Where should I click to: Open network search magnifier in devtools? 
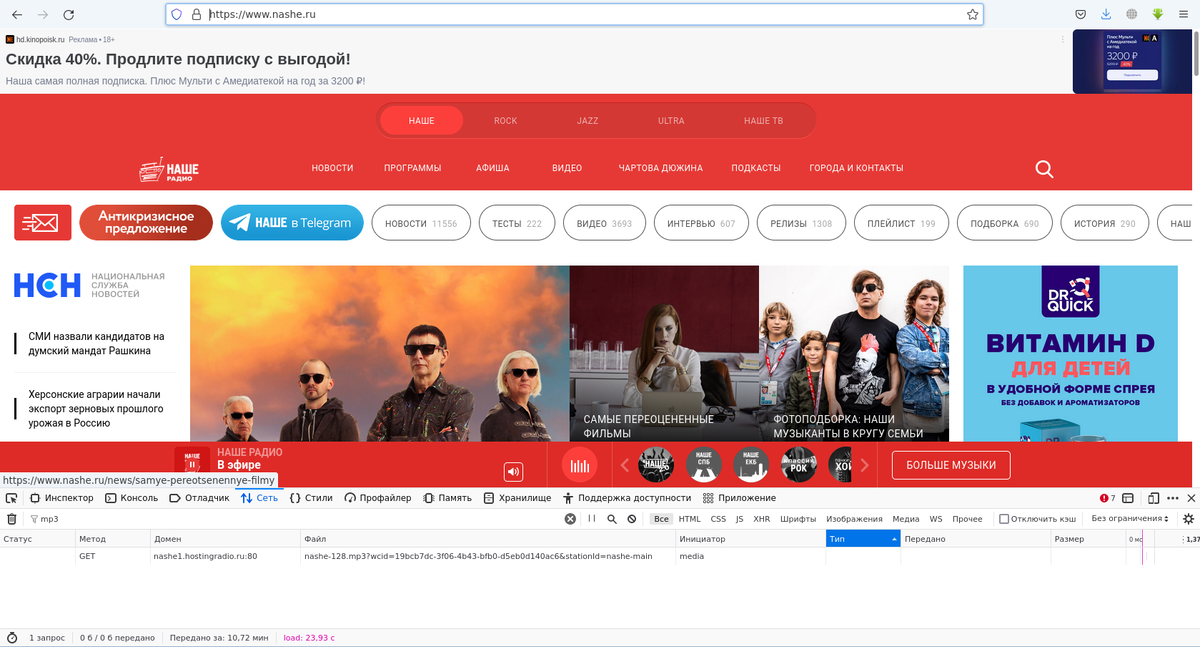[x=612, y=519]
